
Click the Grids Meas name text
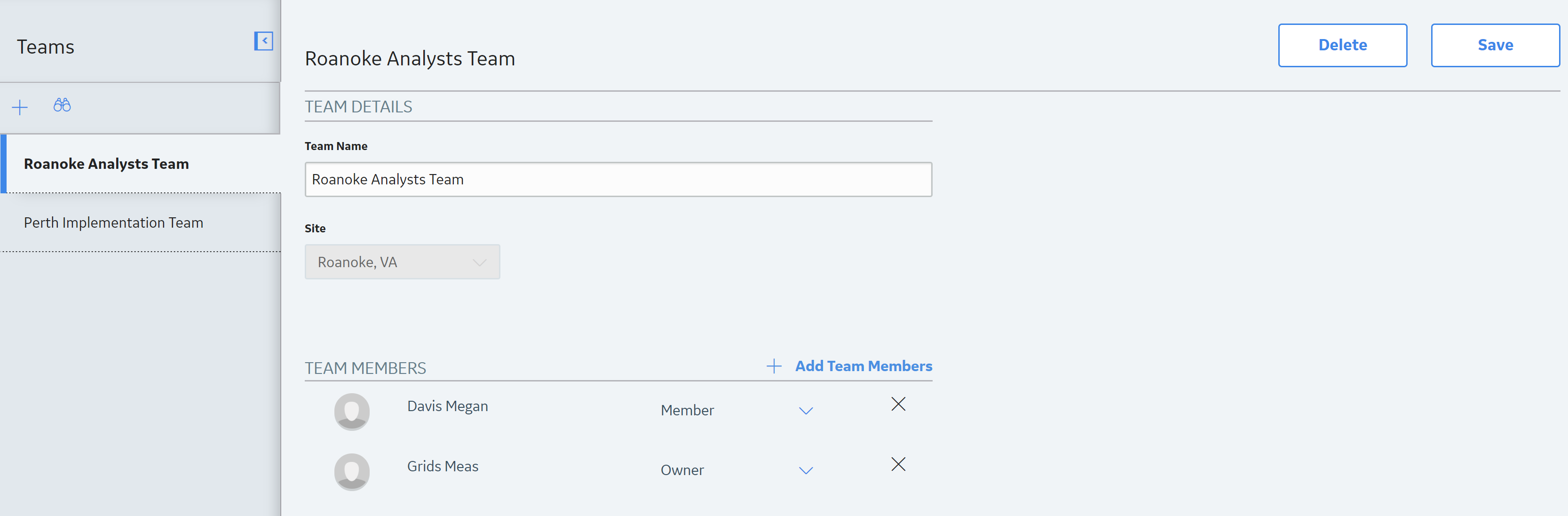443,466
